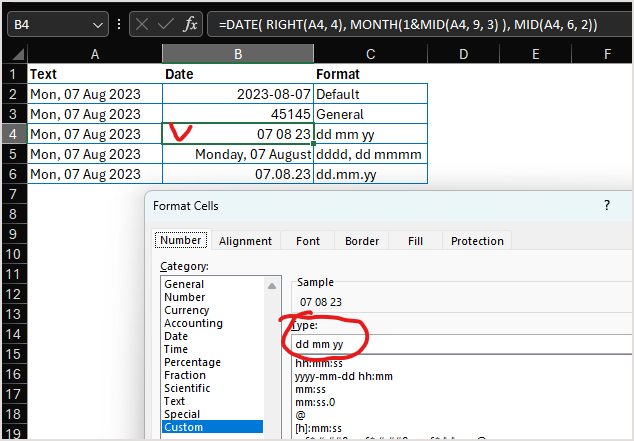Select cell B3 showing 45145

pyautogui.click(x=238, y=114)
